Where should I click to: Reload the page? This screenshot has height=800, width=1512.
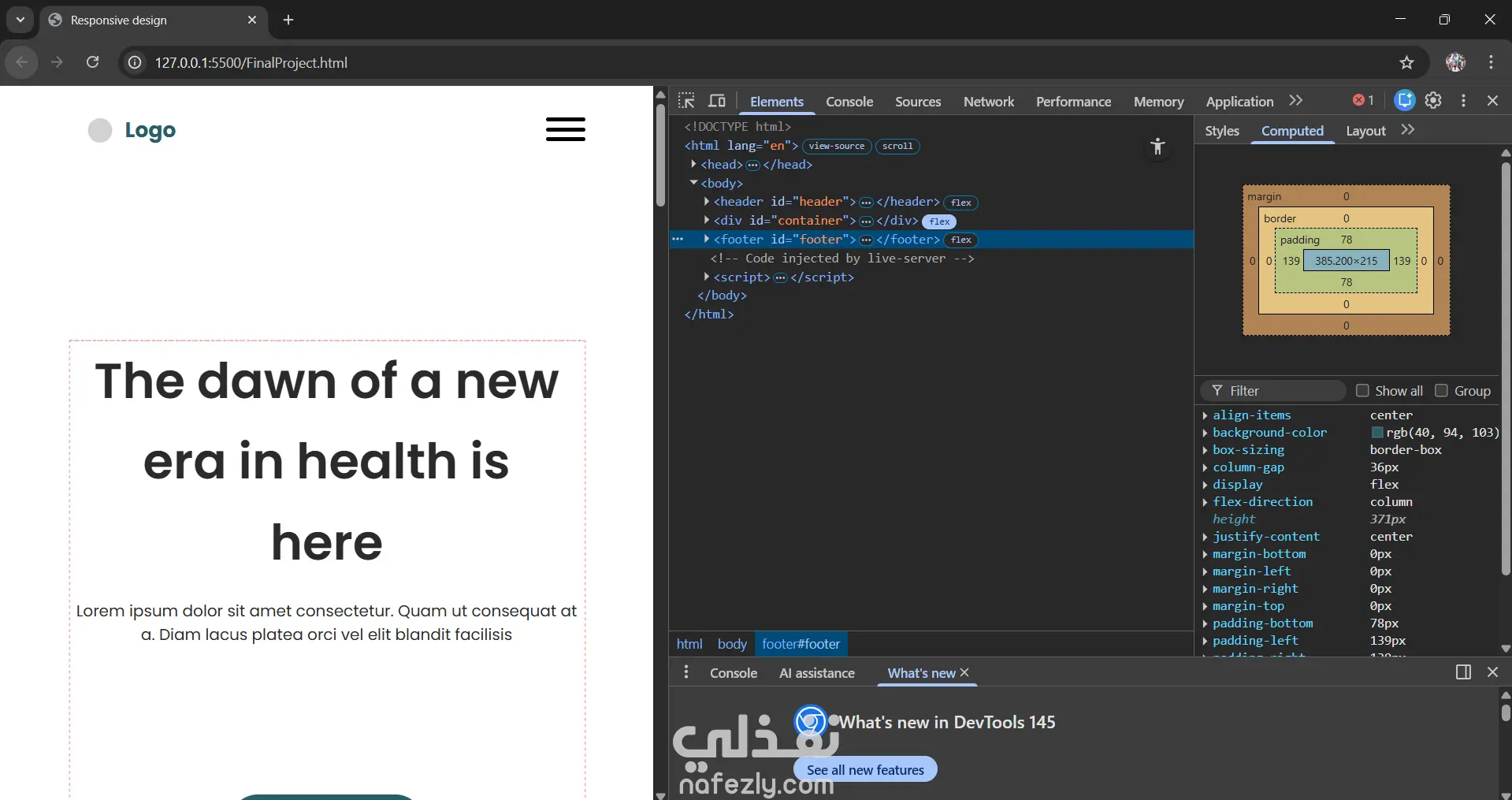(92, 62)
